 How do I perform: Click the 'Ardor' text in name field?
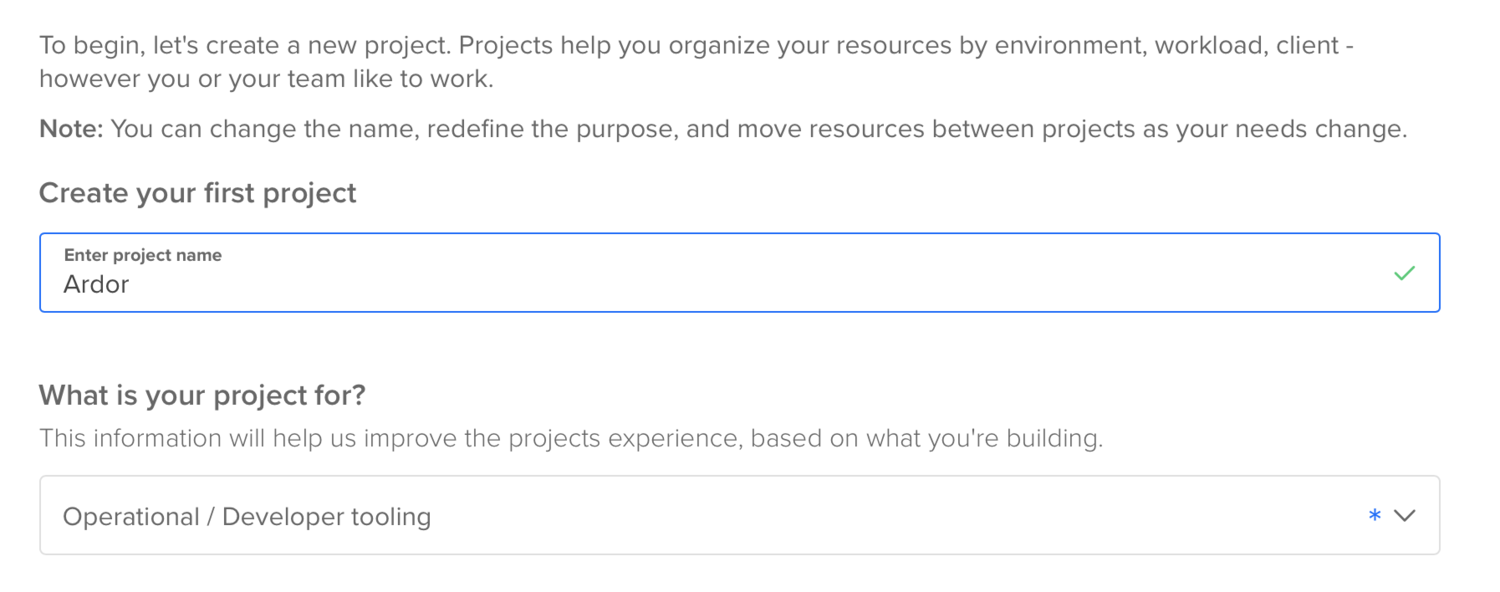[x=96, y=285]
